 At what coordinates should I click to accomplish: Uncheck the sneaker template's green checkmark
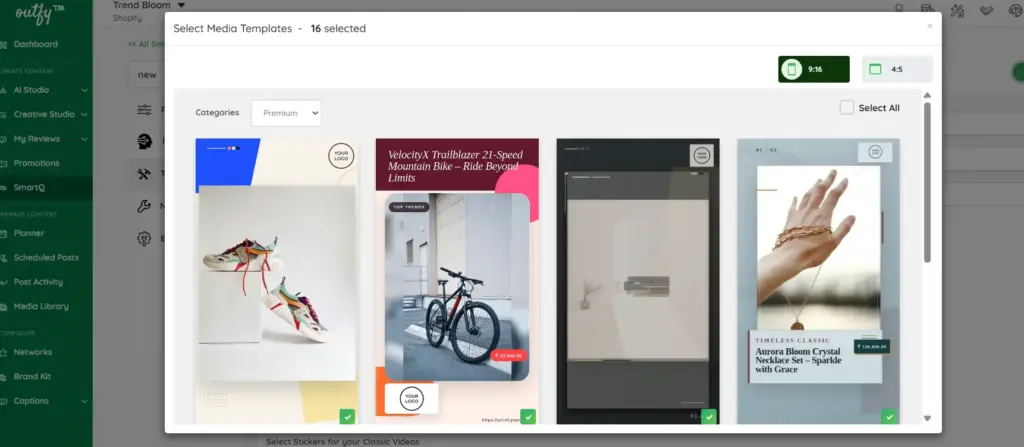[347, 416]
